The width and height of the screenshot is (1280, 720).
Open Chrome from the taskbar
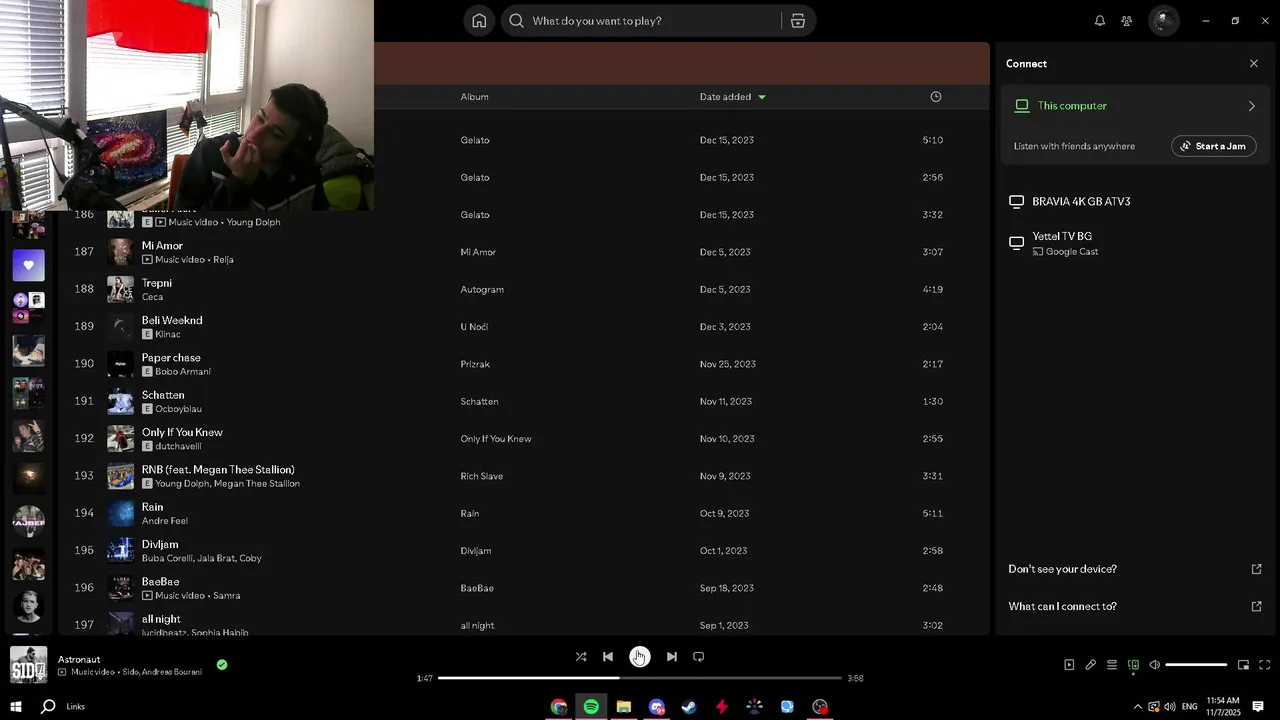coord(559,707)
